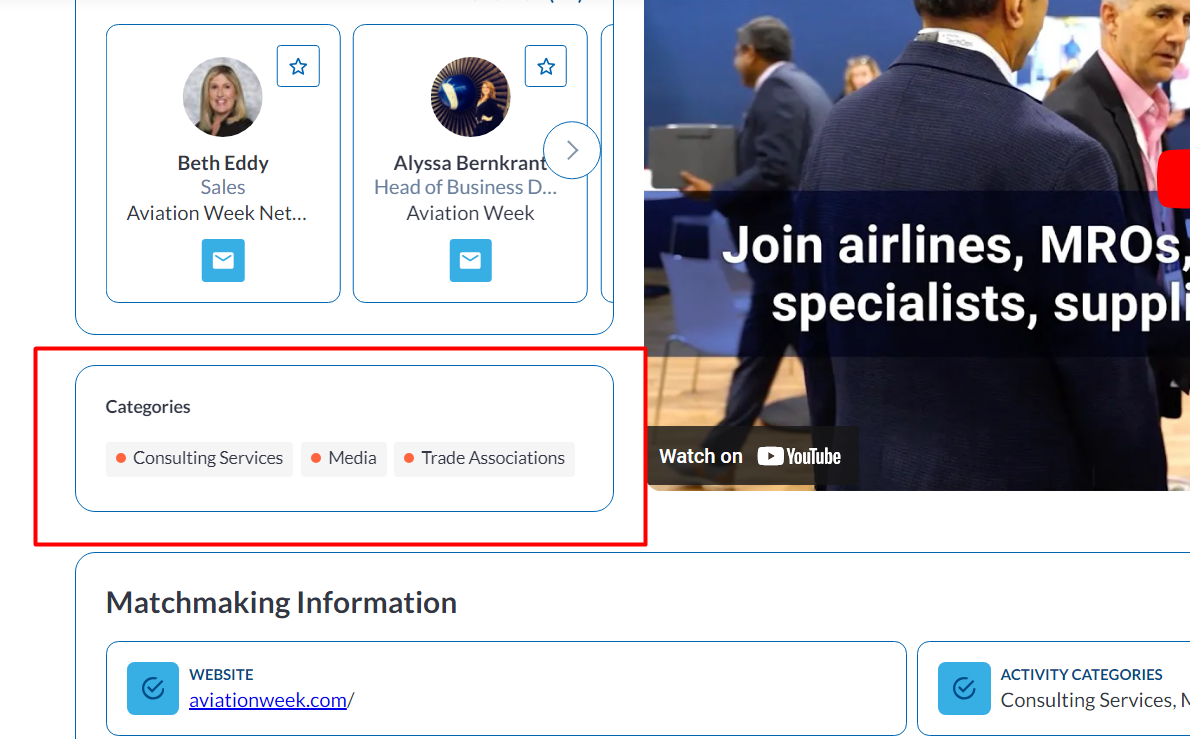Click Alyssa Bernkrant's name
Viewport: 1190px width, 739px height.
pos(468,163)
